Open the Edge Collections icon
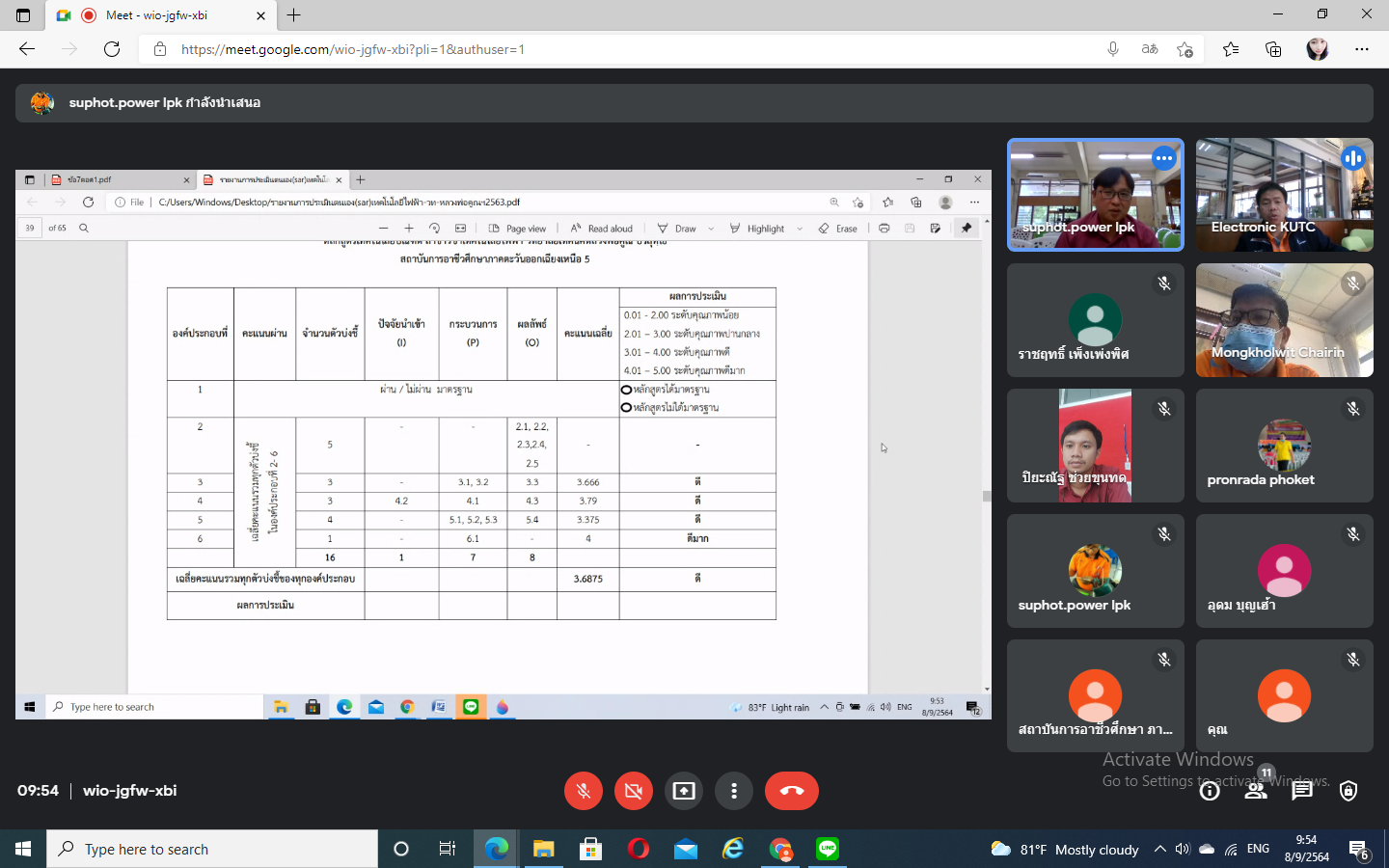 [x=1273, y=49]
